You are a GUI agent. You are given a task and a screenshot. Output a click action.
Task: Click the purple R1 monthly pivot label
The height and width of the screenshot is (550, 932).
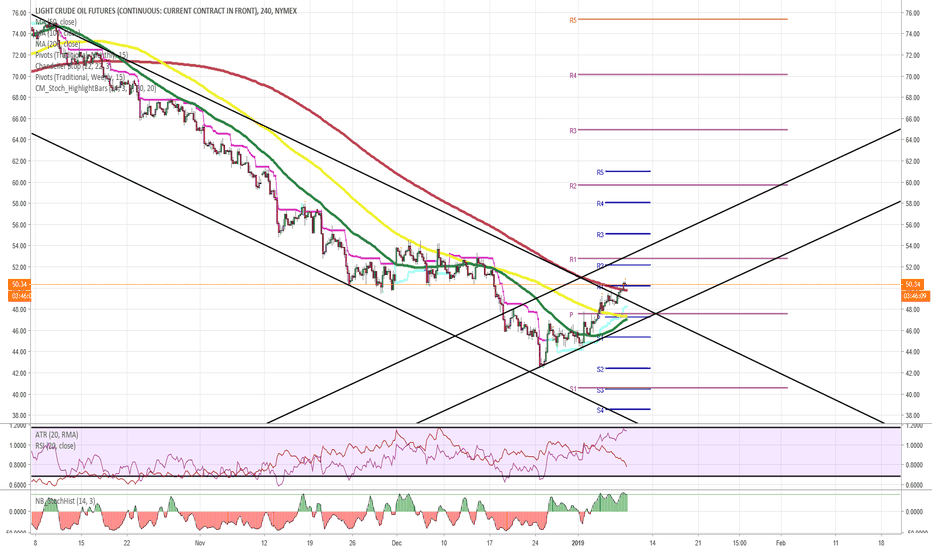click(573, 260)
